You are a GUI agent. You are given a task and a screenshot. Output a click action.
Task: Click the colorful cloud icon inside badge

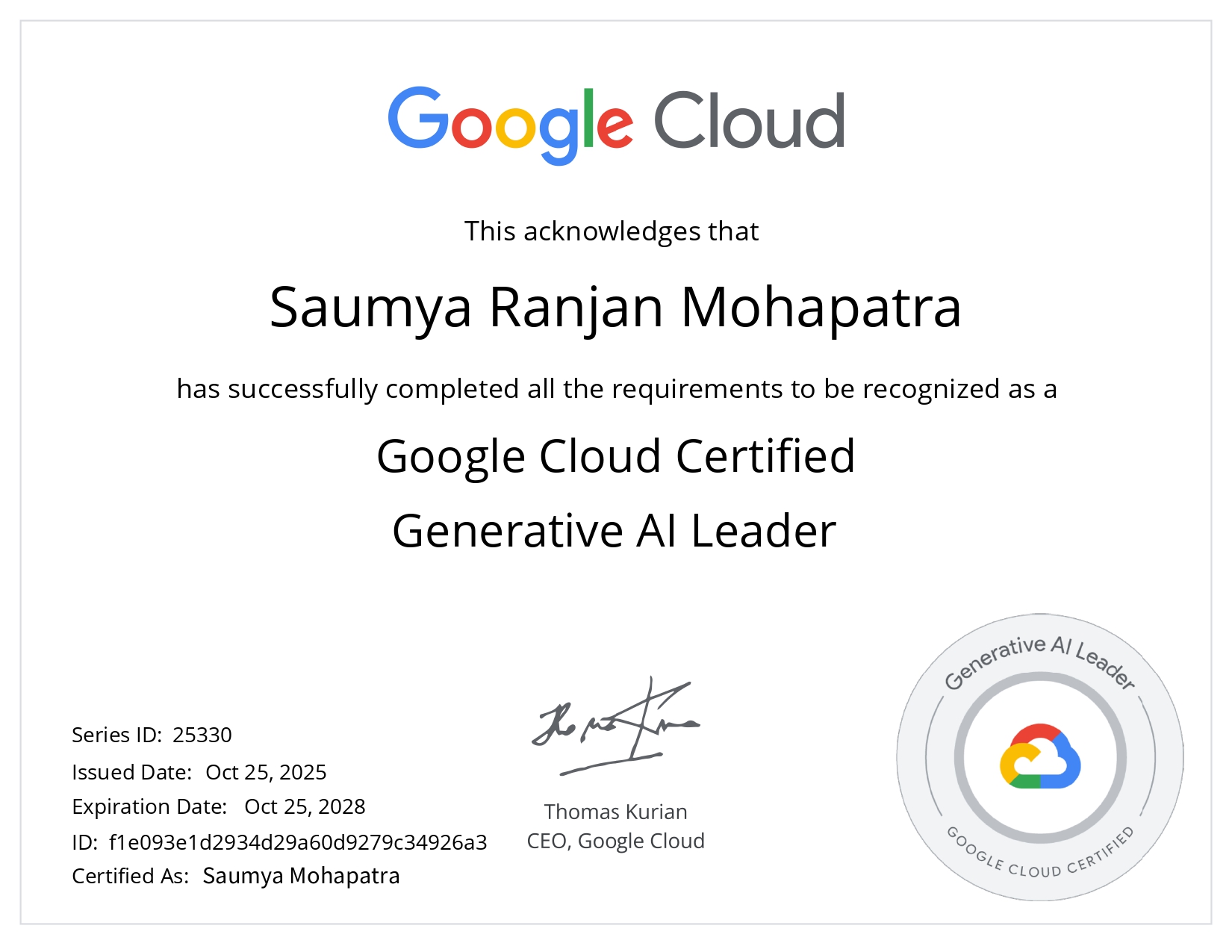[1040, 757]
